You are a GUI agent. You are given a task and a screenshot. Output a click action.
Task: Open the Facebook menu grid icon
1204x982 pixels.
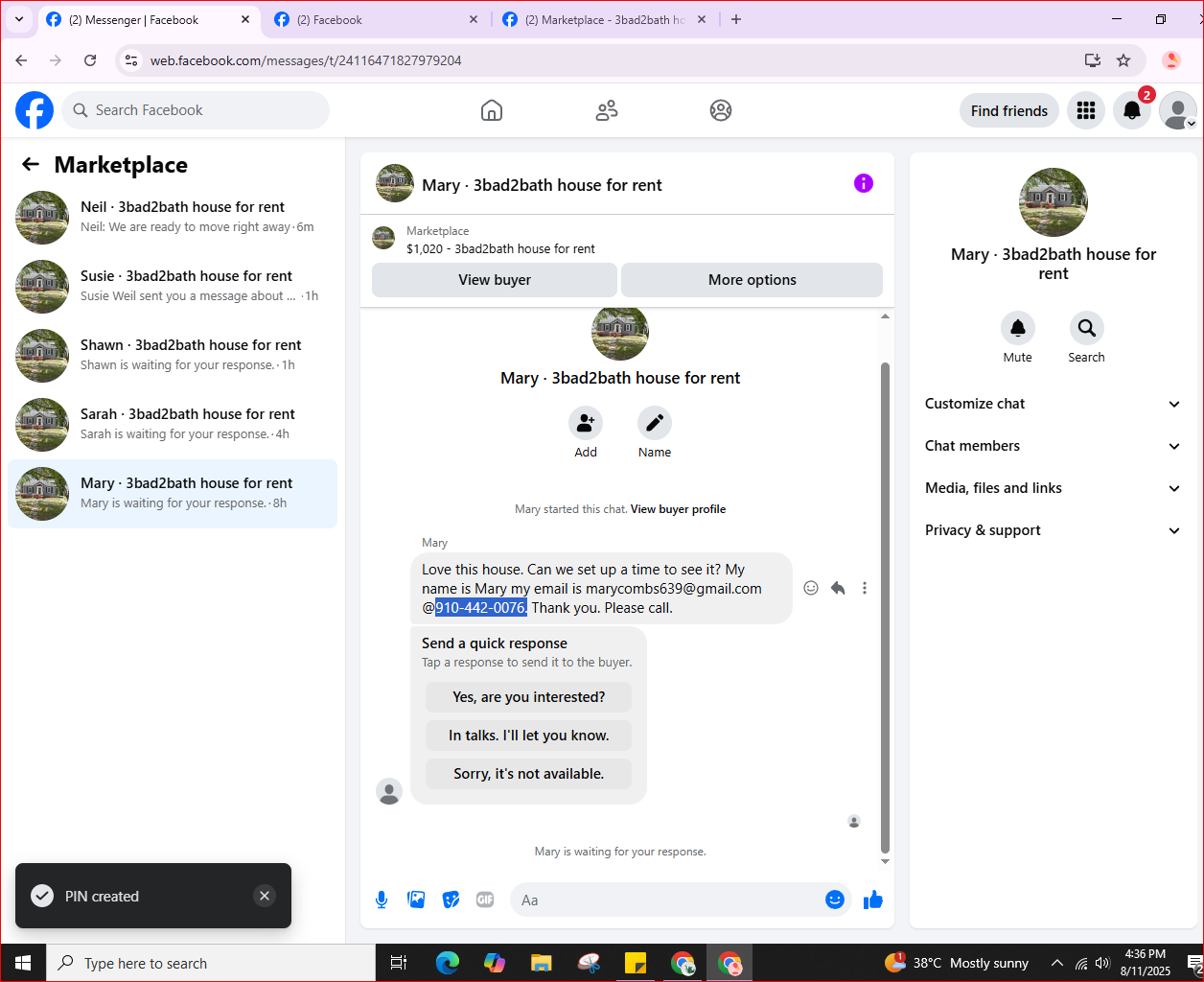point(1086,110)
